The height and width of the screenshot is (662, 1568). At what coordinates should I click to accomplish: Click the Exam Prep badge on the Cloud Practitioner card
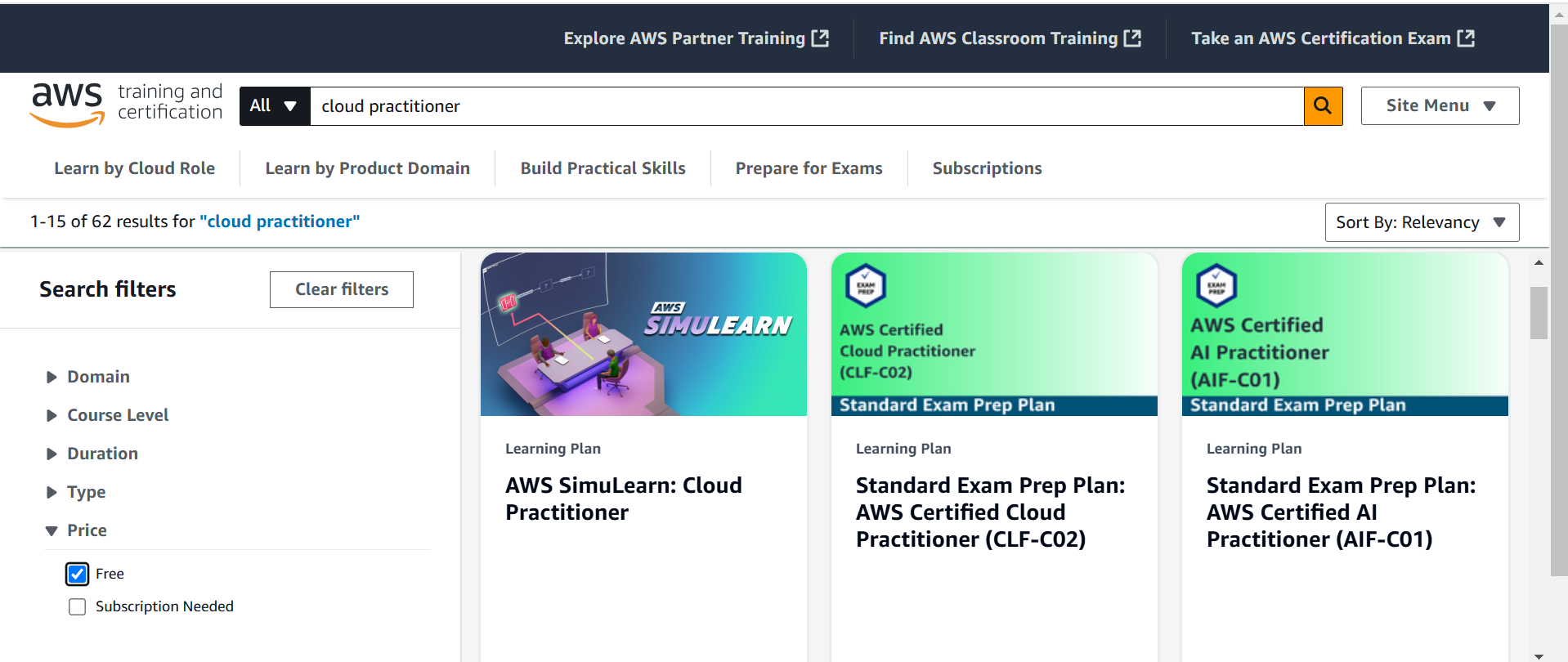tap(866, 286)
